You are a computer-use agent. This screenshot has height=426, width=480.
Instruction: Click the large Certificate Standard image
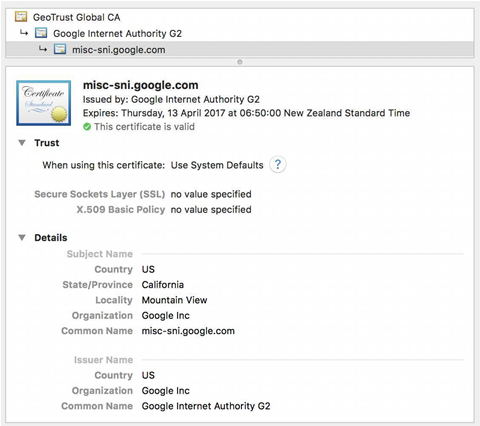[x=44, y=103]
